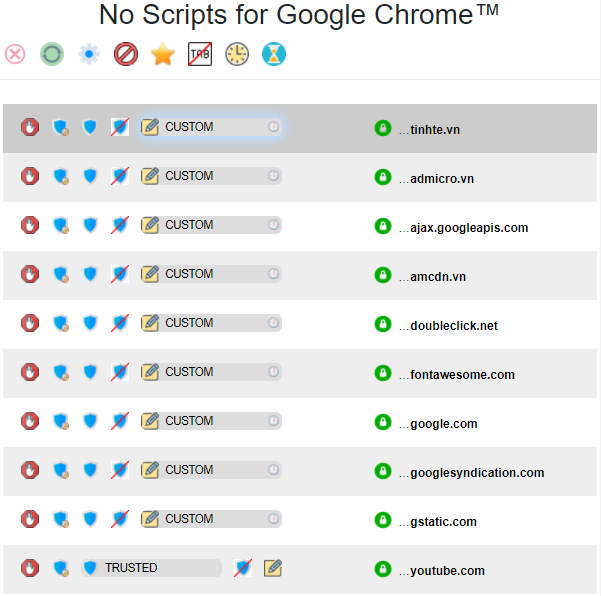The width and height of the screenshot is (601, 596).
Task: Toggle temporary clock on fontawesome.com Custom preset
Action: [273, 372]
